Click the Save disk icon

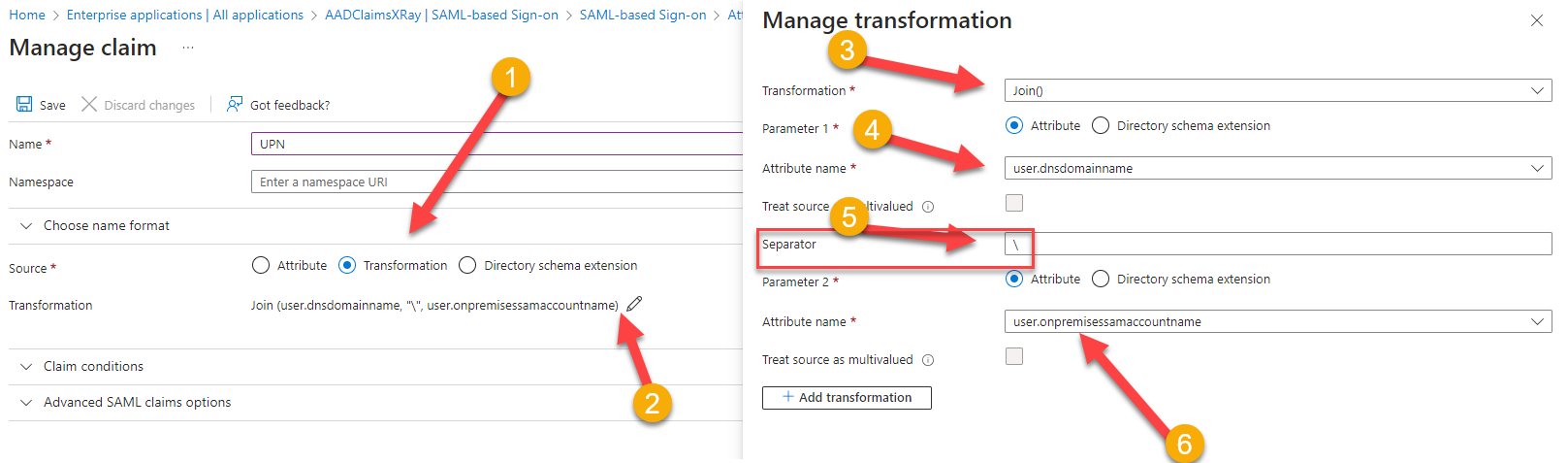[x=24, y=104]
